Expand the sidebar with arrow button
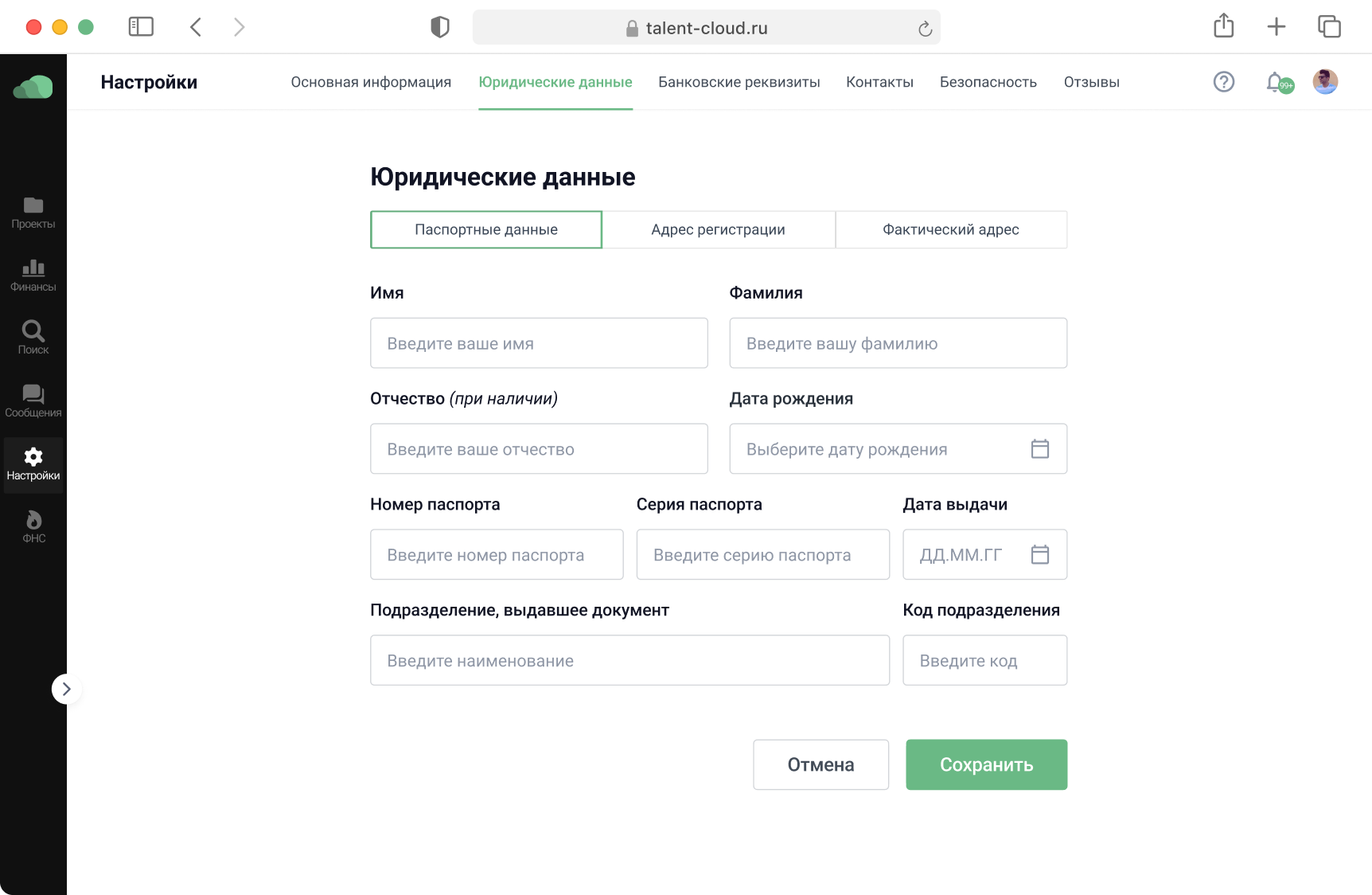Image resolution: width=1372 pixels, height=895 pixels. 66,689
